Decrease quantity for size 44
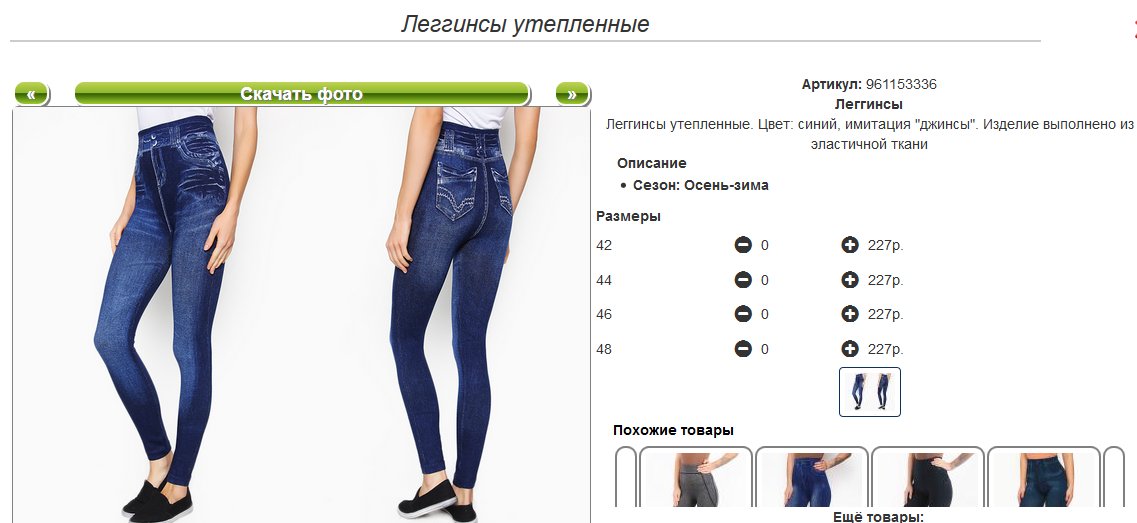Viewport: 1137px width, 523px height. 743,279
